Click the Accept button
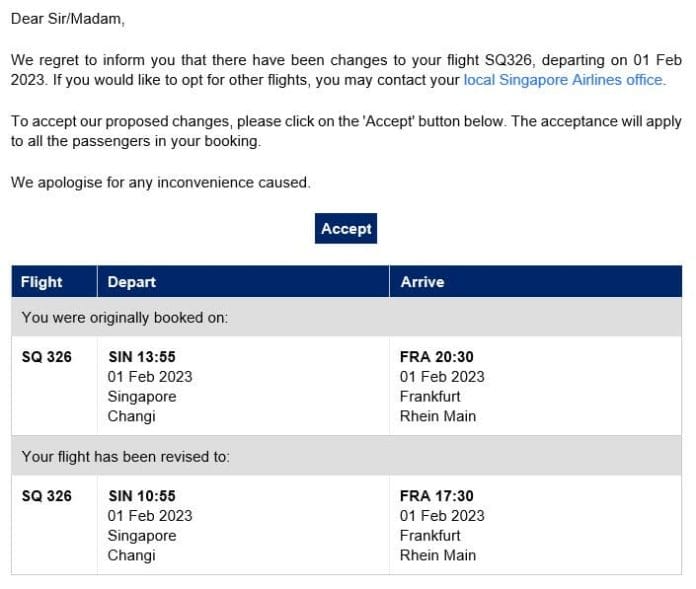 pyautogui.click(x=346, y=229)
